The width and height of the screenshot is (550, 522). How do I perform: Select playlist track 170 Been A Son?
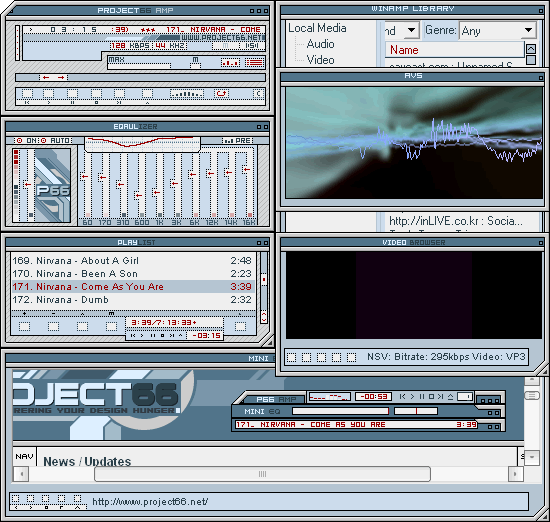[x=132, y=274]
